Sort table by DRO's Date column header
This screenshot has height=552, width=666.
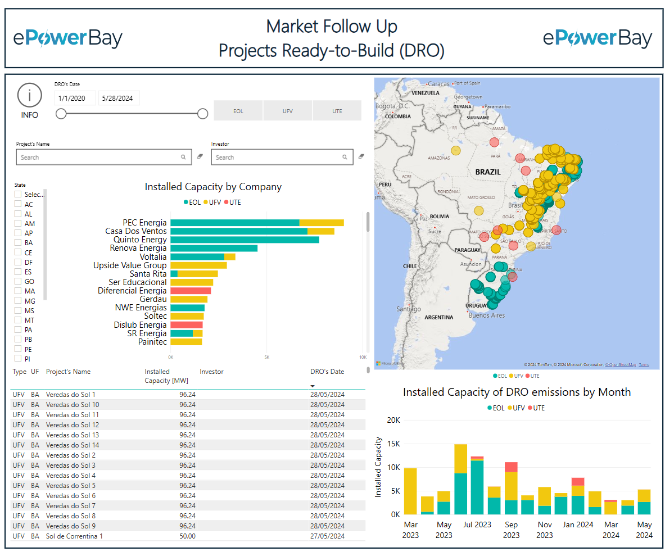(x=327, y=372)
